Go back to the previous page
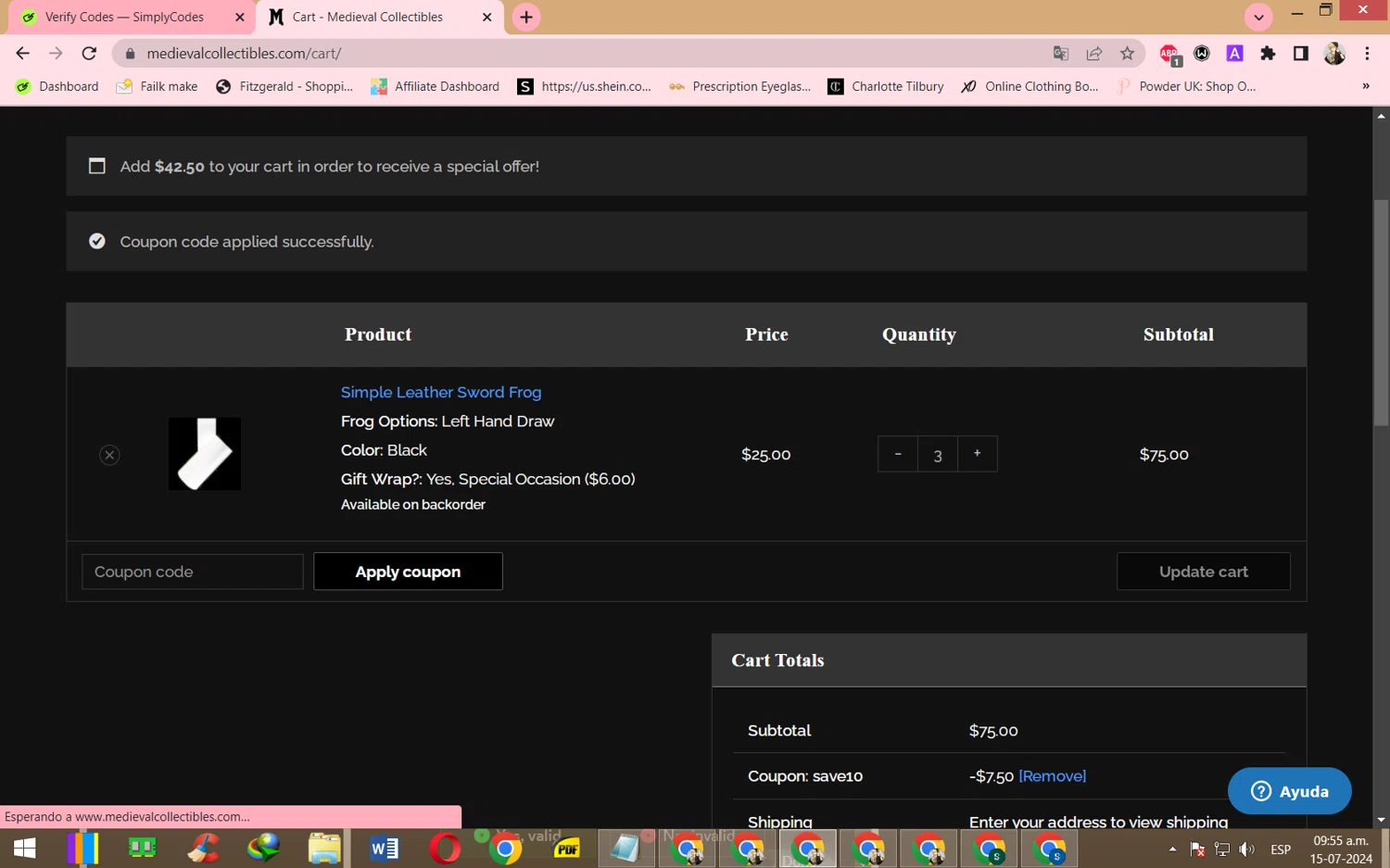This screenshot has height=868, width=1390. [22, 54]
